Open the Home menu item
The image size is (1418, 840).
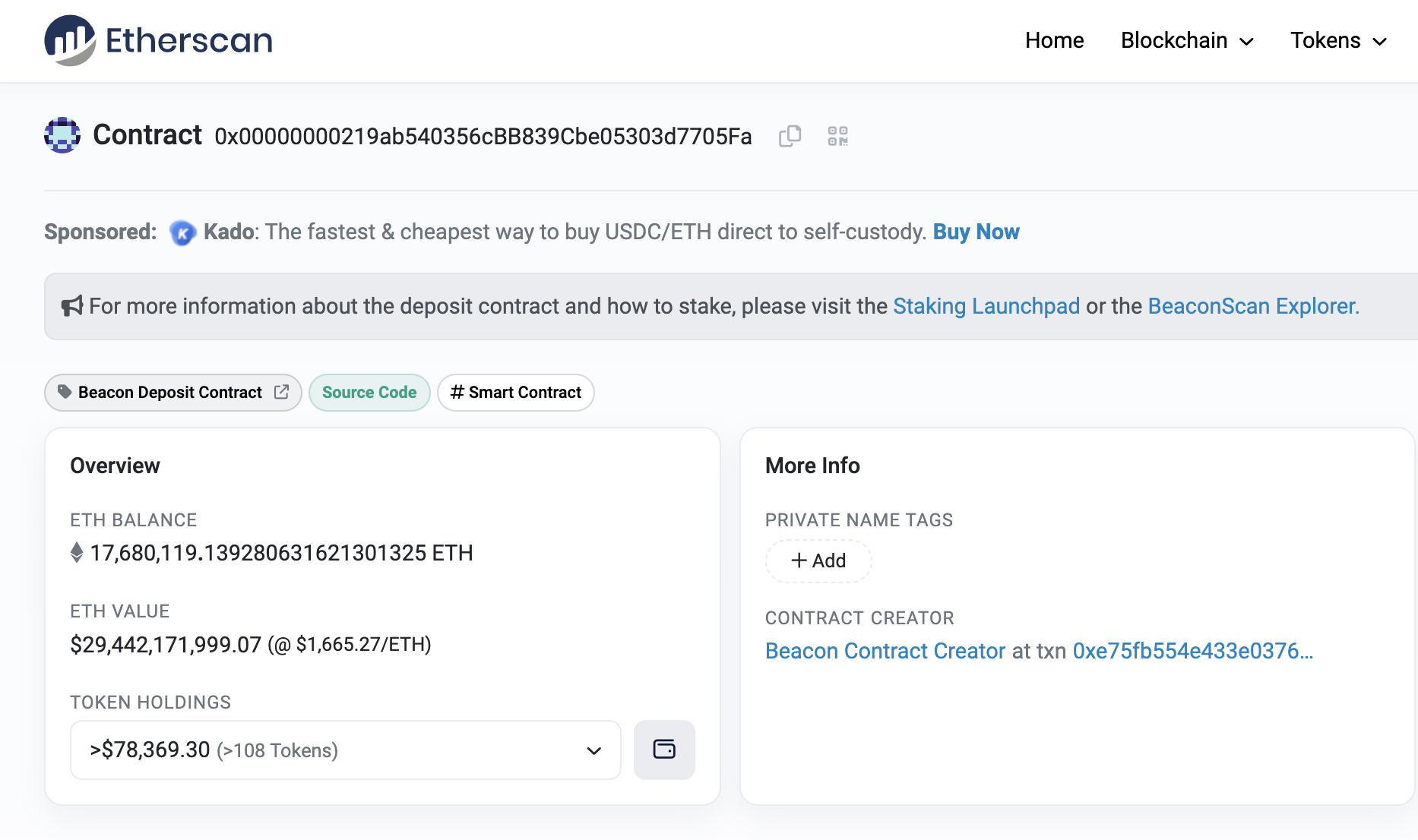(x=1054, y=40)
